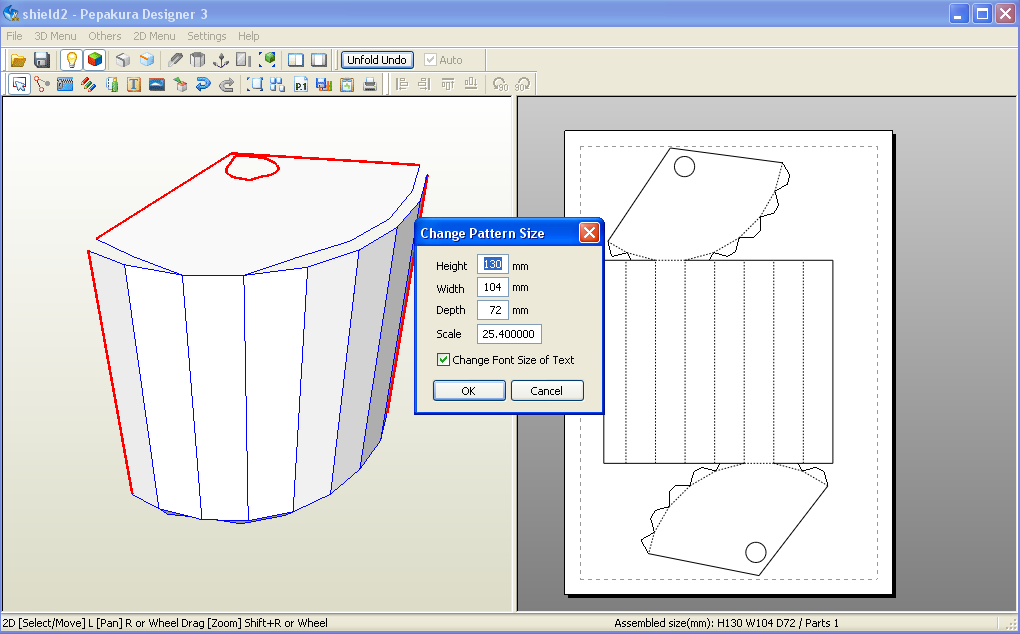Click the image insertion tool icon
The height and width of the screenshot is (634, 1020).
click(157, 84)
